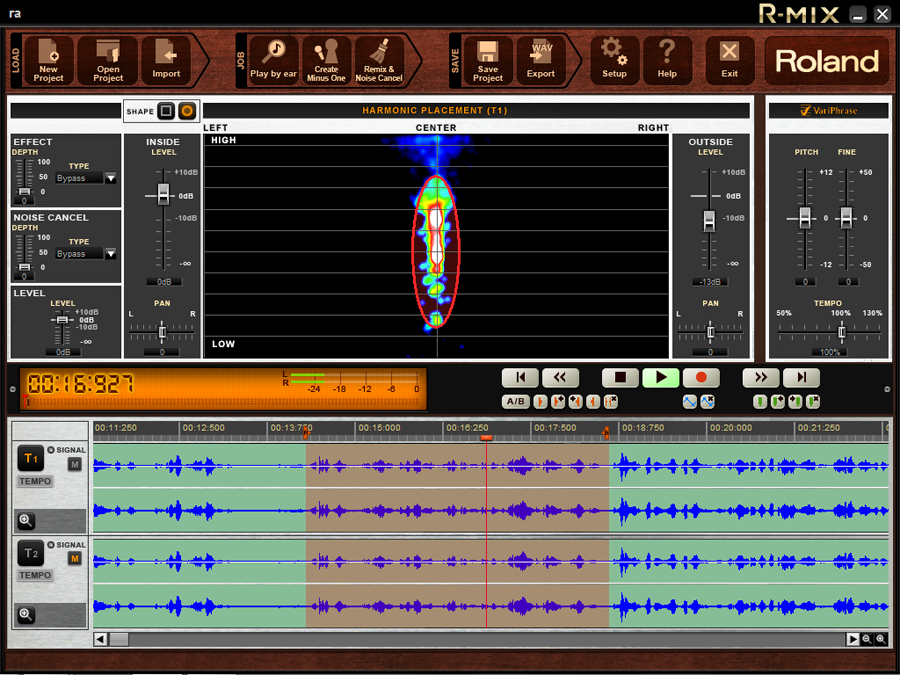Unmute track T2 with the M button
Image resolution: width=900 pixels, height=675 pixels.
[x=74, y=559]
